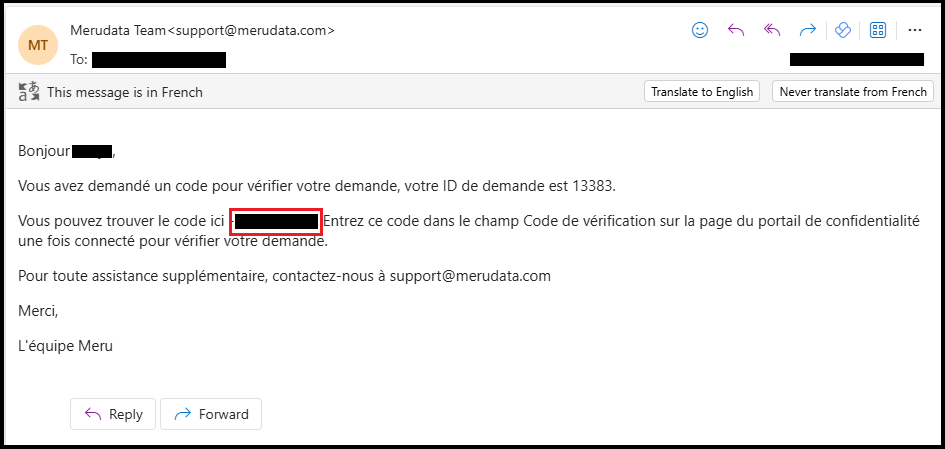Open the Apps grid icon
The height and width of the screenshot is (449, 945).
click(x=878, y=30)
